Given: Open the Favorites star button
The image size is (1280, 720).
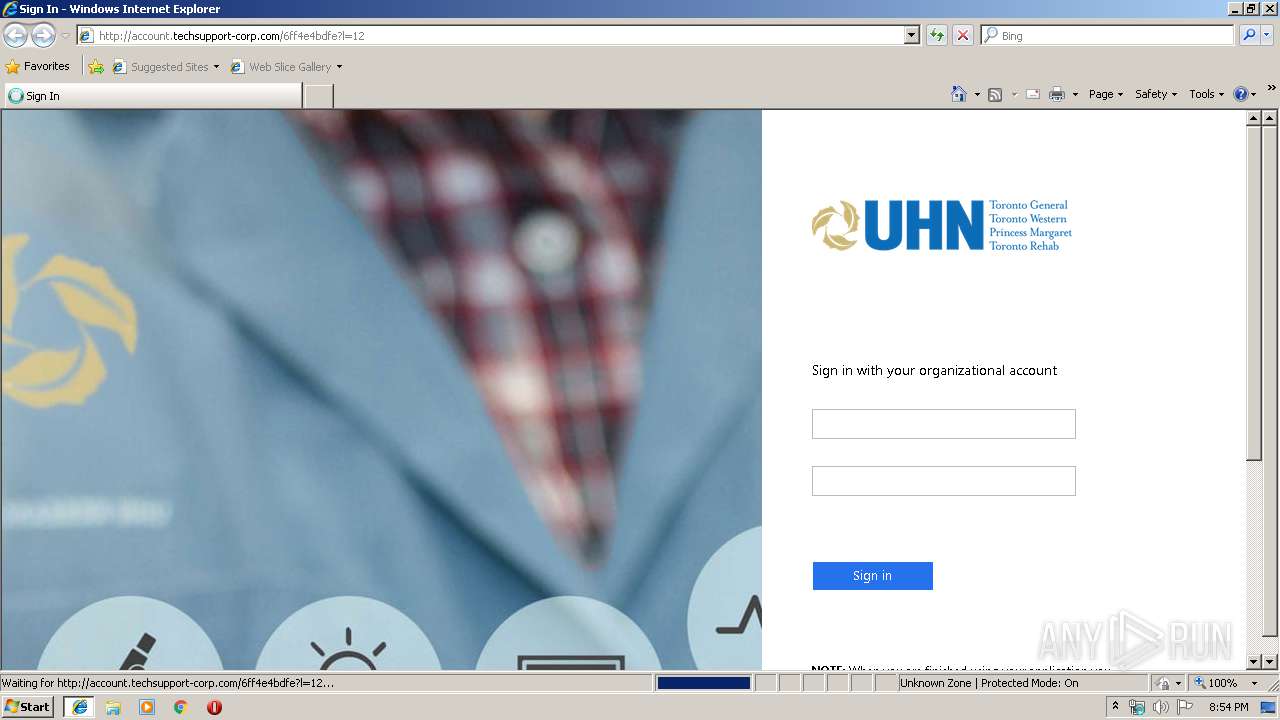Looking at the screenshot, I should tap(38, 67).
